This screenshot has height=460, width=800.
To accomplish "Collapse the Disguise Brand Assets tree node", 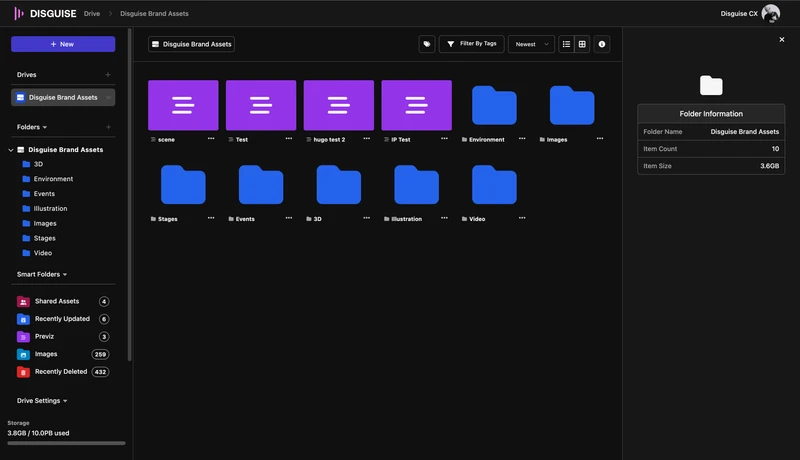I will click(x=11, y=150).
